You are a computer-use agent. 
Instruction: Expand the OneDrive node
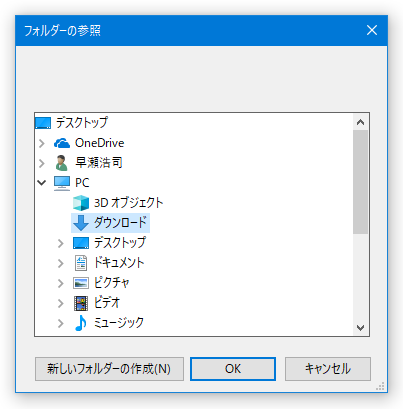point(42,143)
